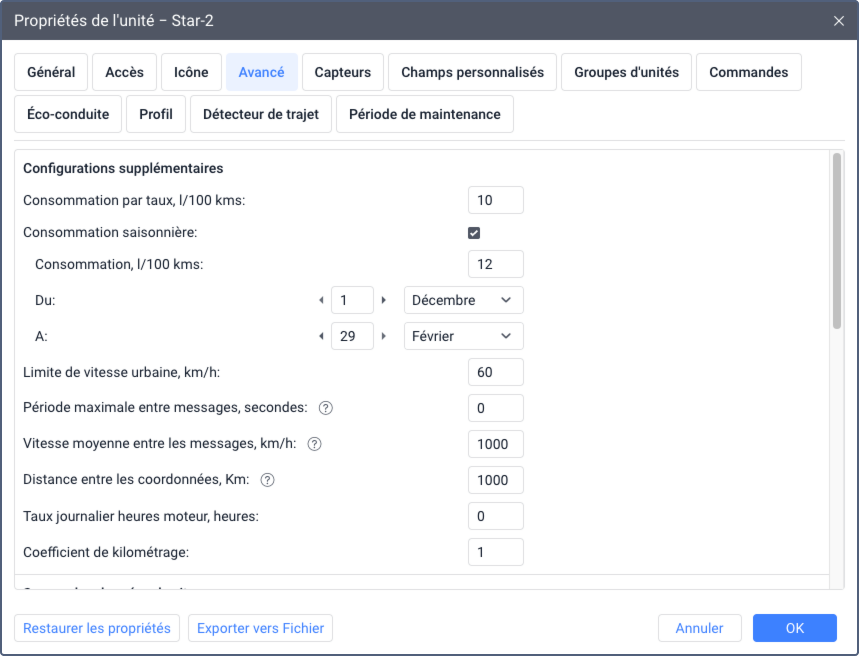Switch to the Capteurs tab

(x=343, y=72)
